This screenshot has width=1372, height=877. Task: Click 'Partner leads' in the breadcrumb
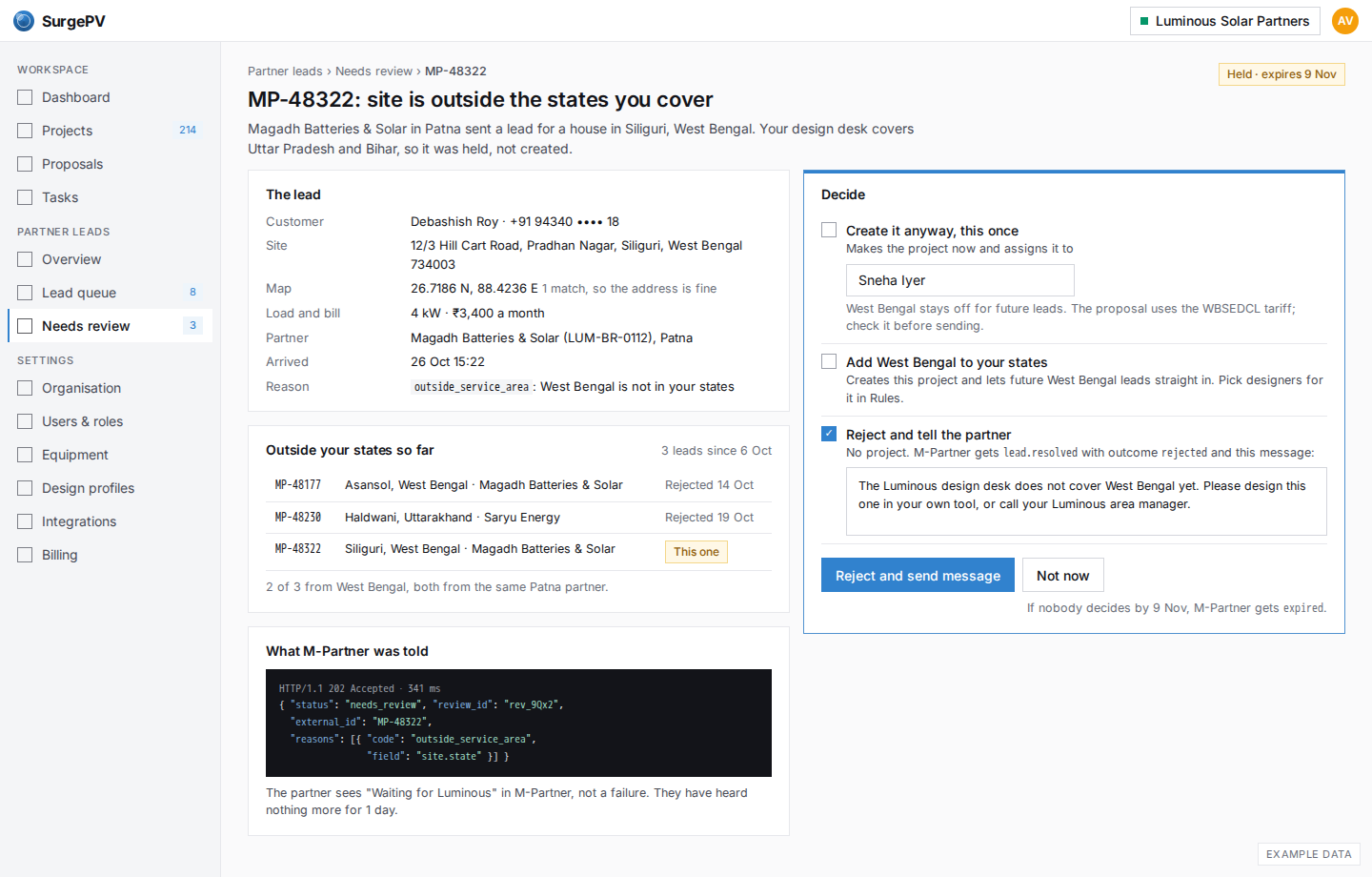coord(285,71)
